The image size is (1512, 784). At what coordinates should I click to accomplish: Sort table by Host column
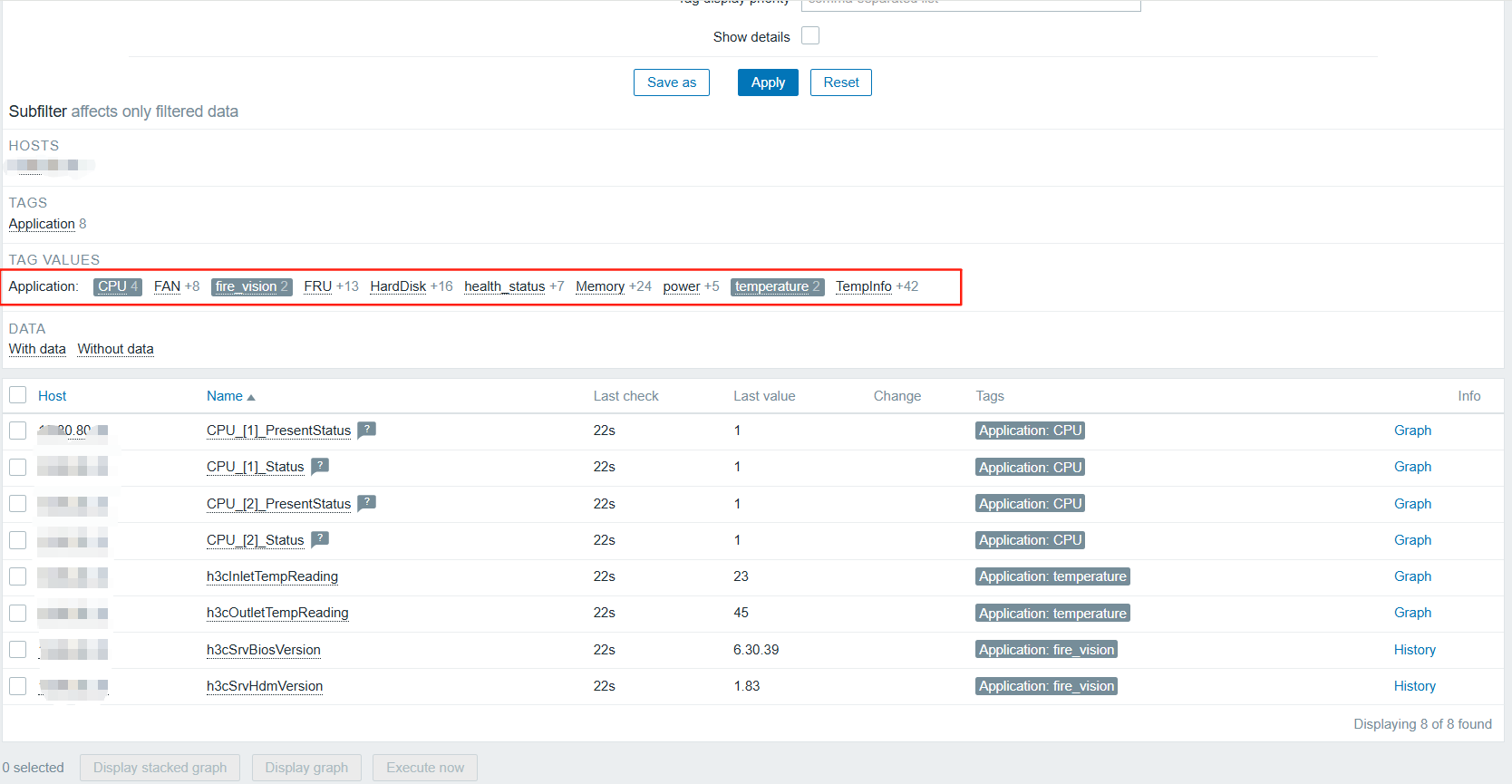point(52,396)
